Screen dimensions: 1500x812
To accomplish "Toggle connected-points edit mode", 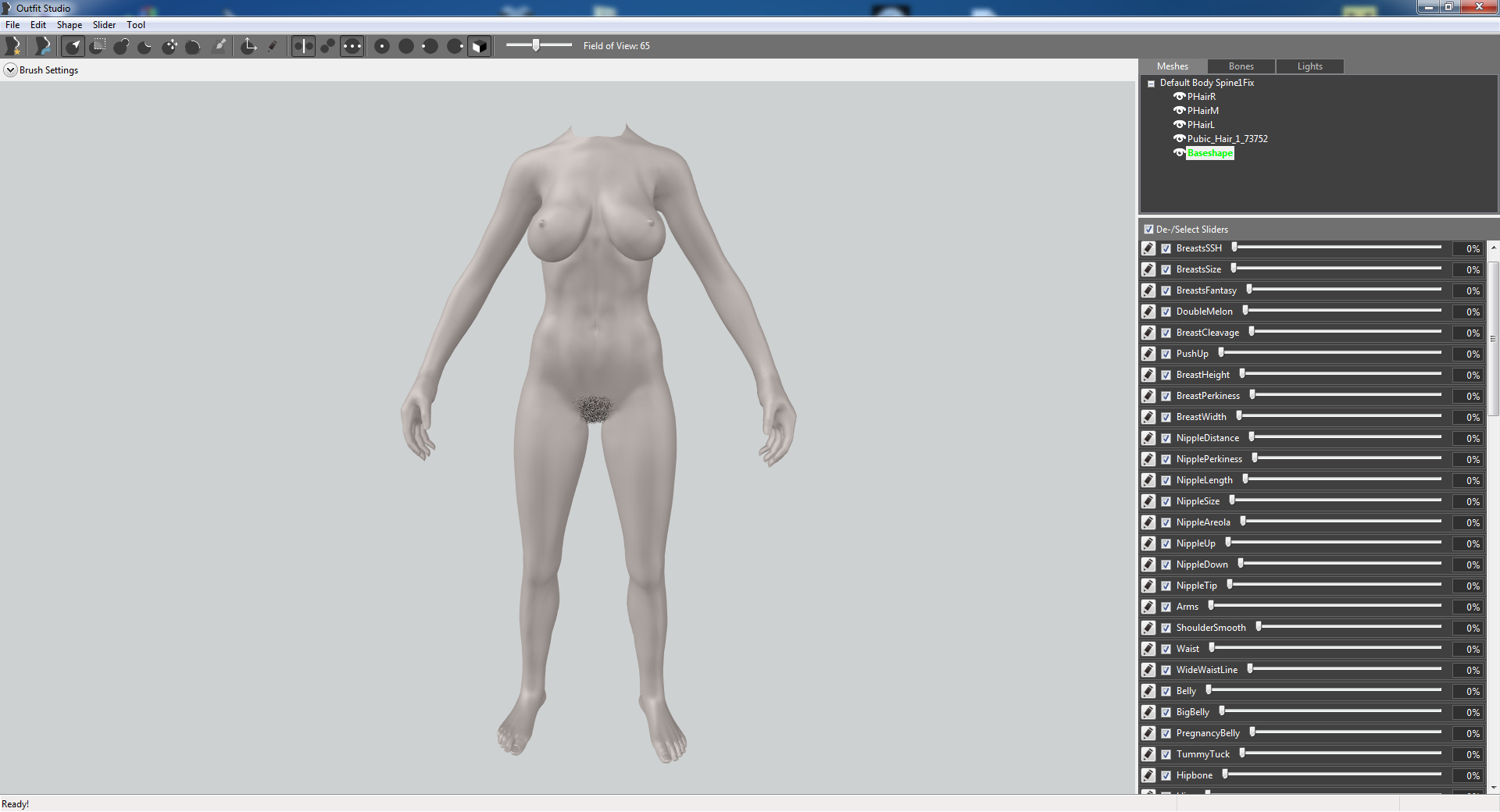I will (x=328, y=46).
